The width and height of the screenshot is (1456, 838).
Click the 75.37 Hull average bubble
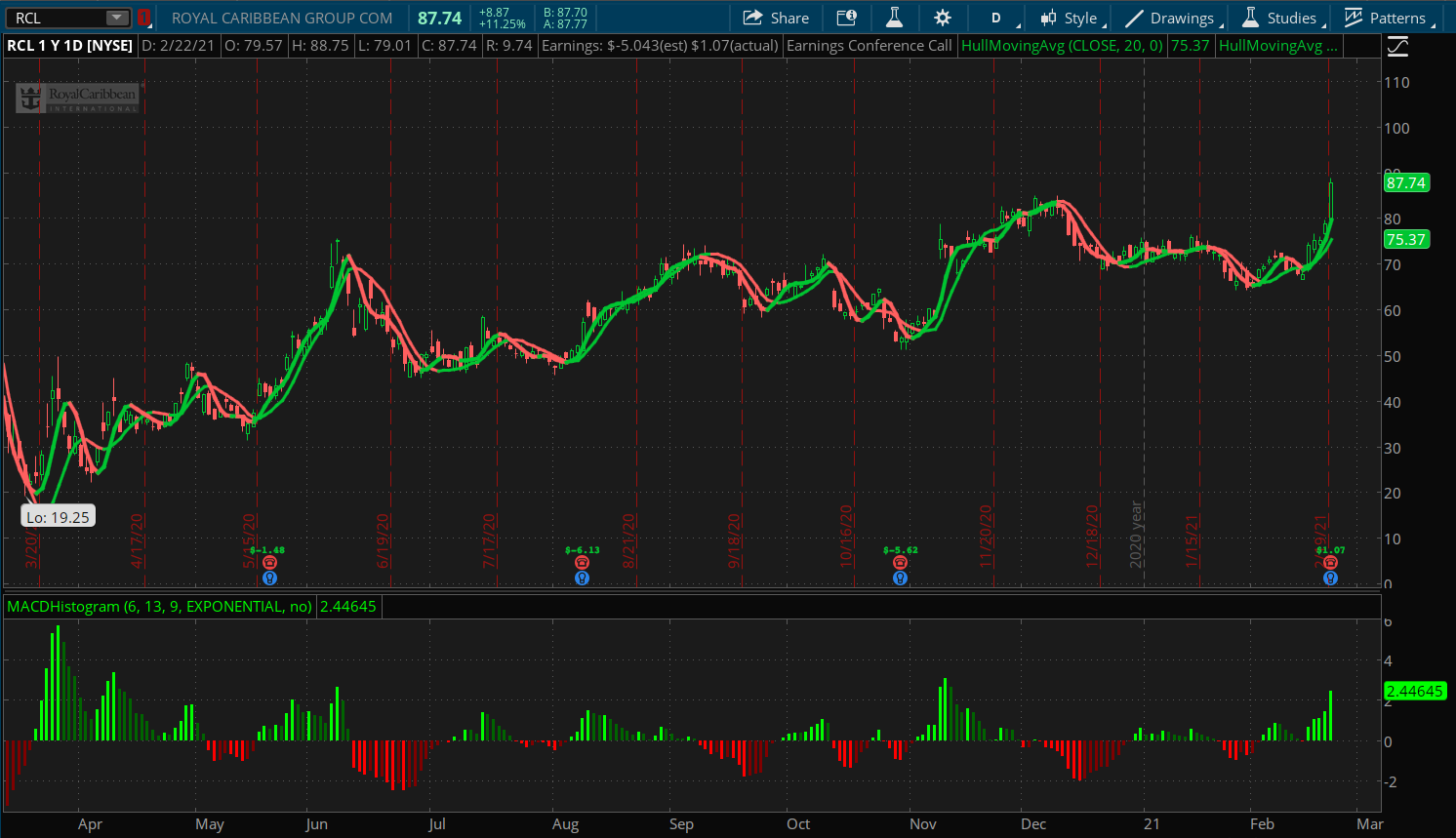coord(1406,239)
